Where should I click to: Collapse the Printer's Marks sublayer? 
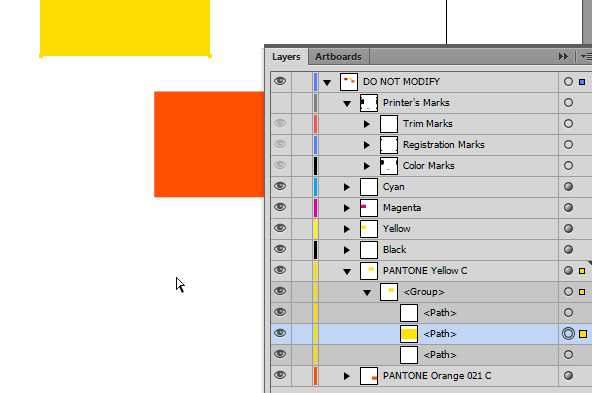tap(347, 103)
